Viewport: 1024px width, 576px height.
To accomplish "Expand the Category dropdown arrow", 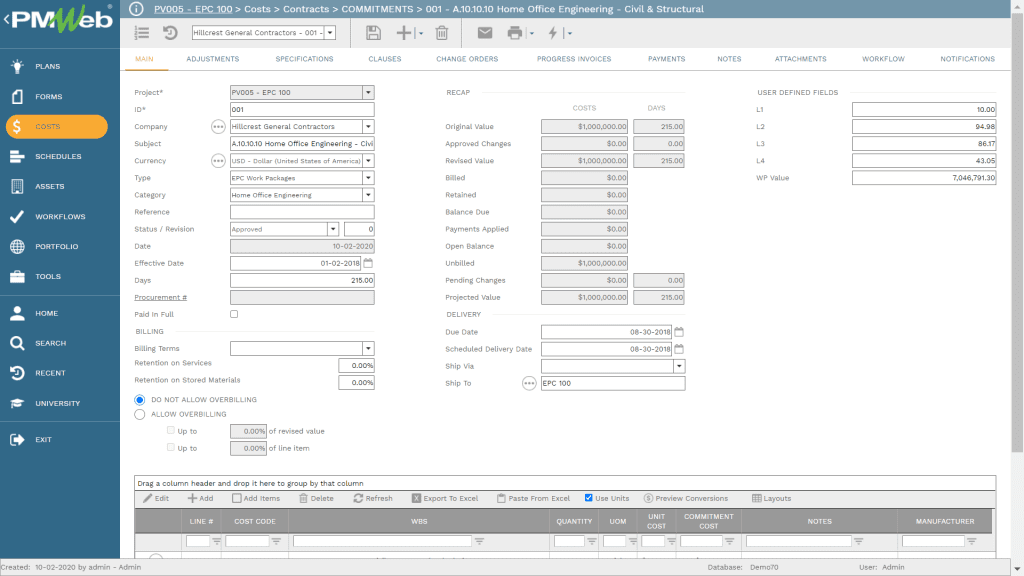I will 368,195.
